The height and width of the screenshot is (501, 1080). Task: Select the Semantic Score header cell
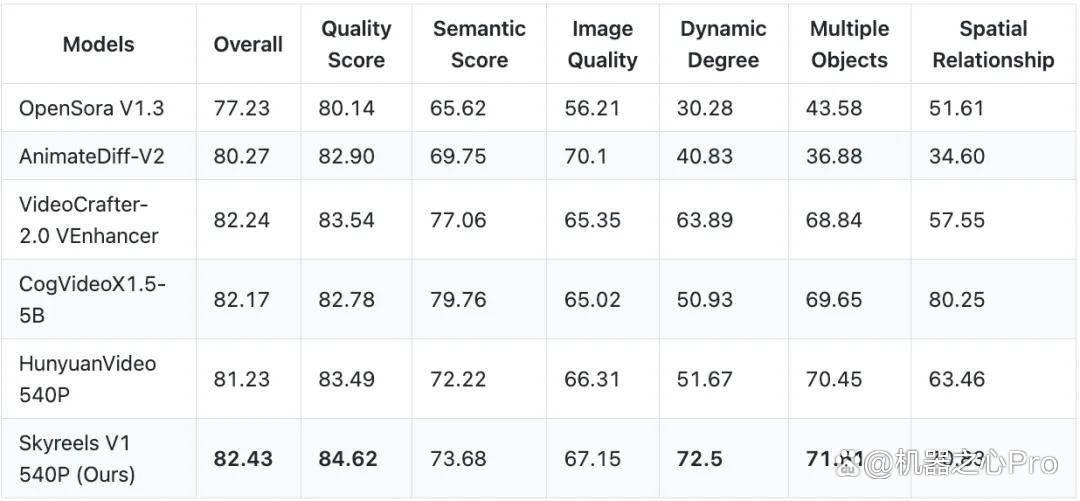point(479,44)
